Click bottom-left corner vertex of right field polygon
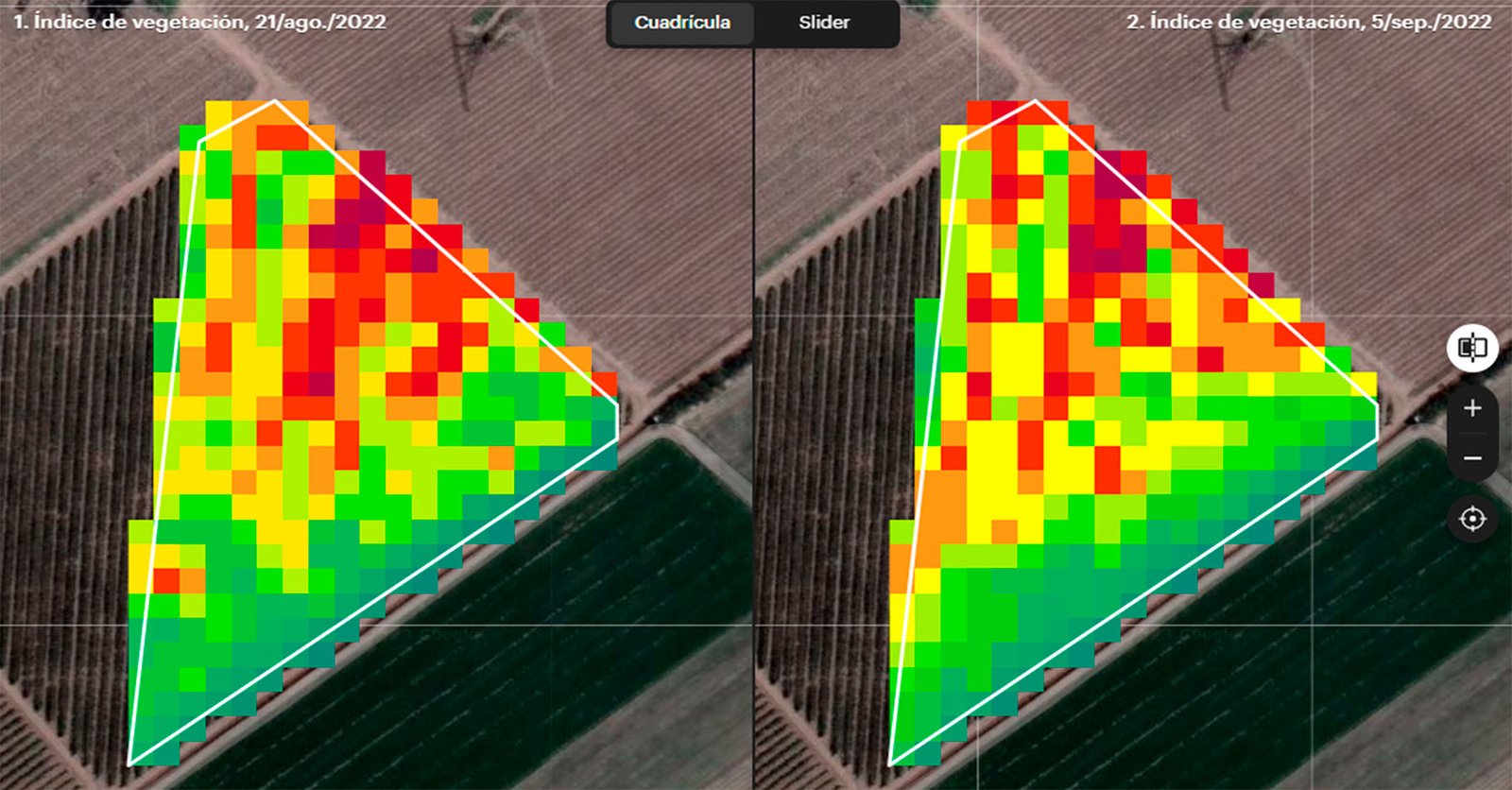Image resolution: width=1512 pixels, height=790 pixels. pos(890,764)
